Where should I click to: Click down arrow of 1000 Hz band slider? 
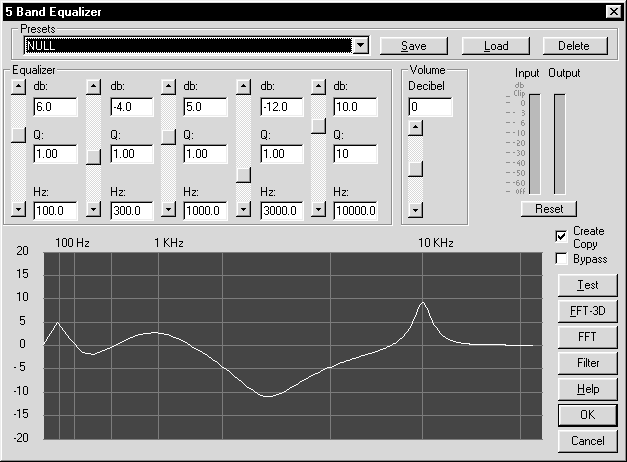point(168,210)
